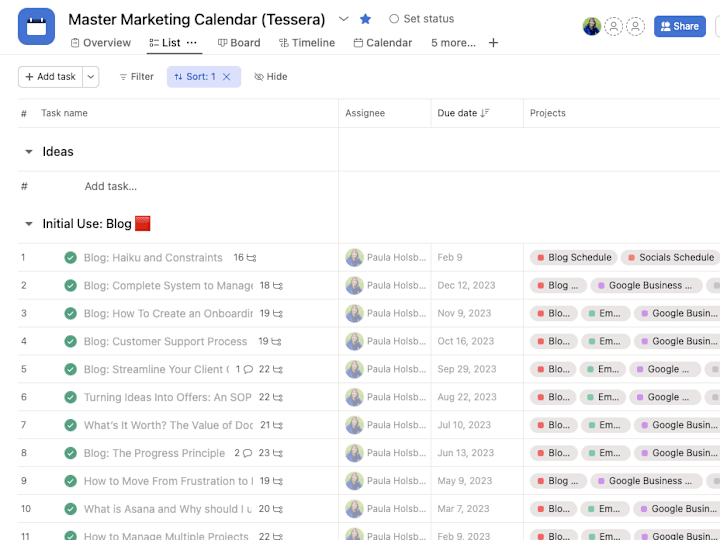Viewport: 720px width, 540px height.
Task: Switch to the Calendar tab
Action: point(382,43)
